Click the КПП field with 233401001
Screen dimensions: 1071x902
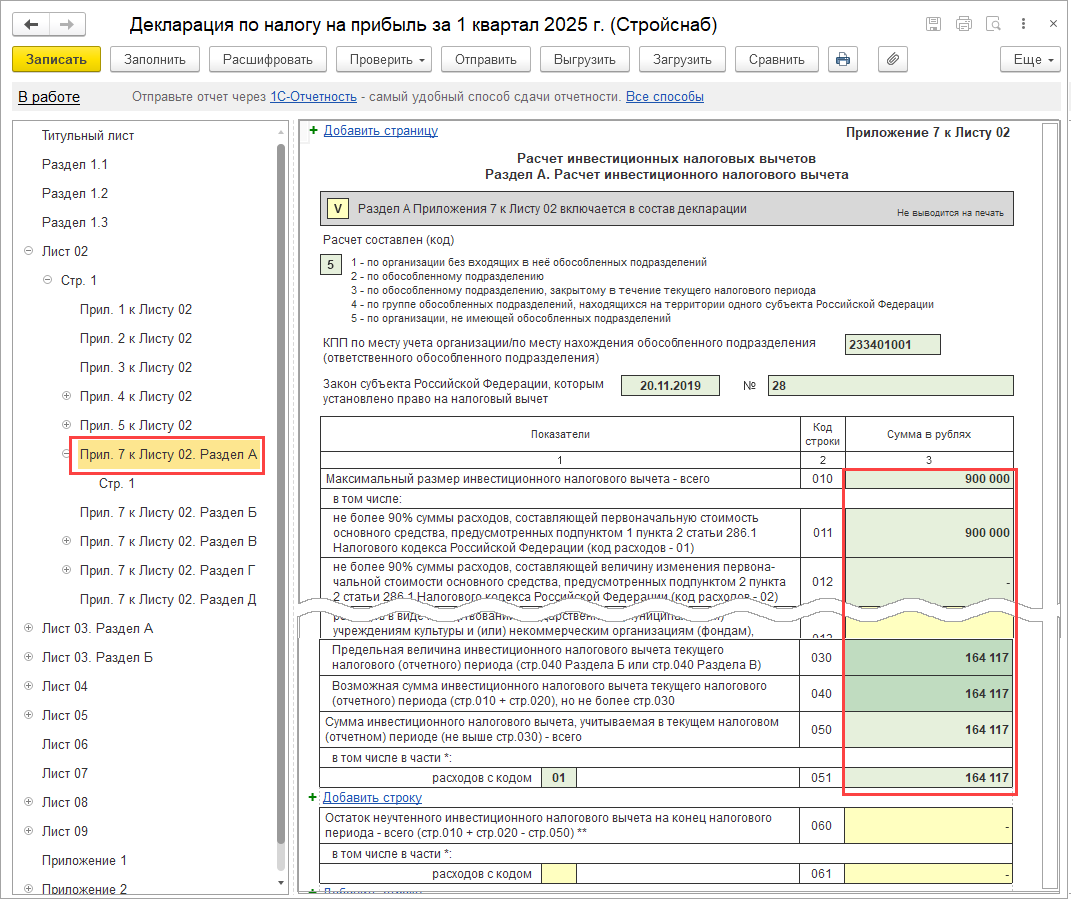point(892,345)
